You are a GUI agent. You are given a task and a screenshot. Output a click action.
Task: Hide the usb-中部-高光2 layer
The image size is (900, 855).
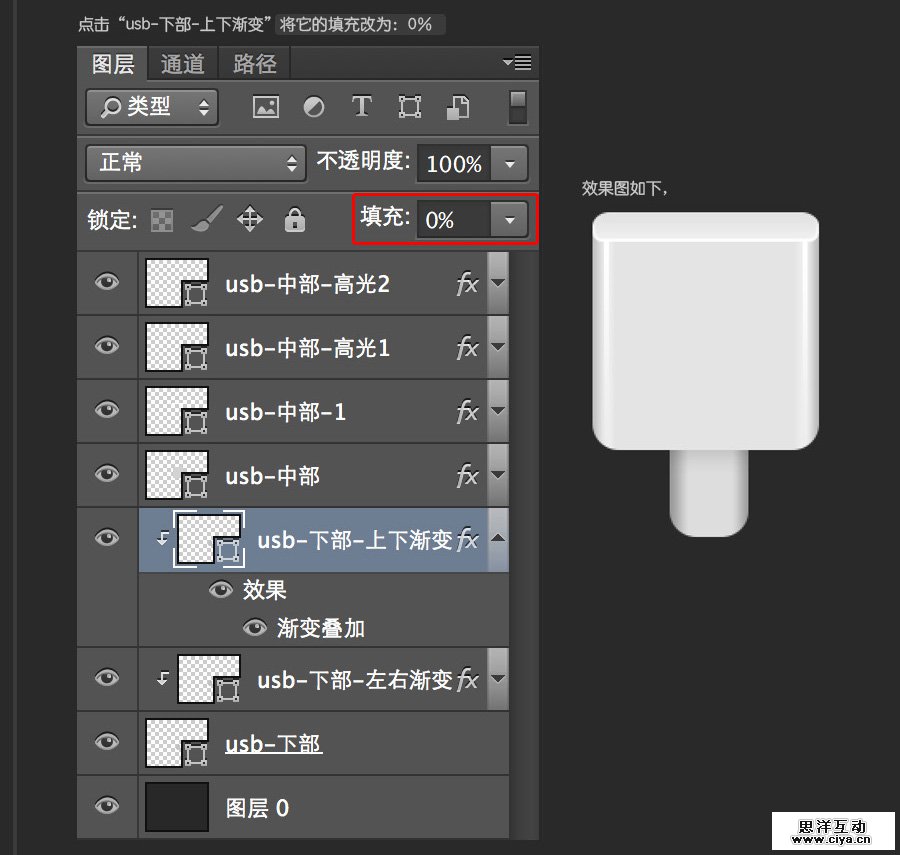tap(106, 283)
